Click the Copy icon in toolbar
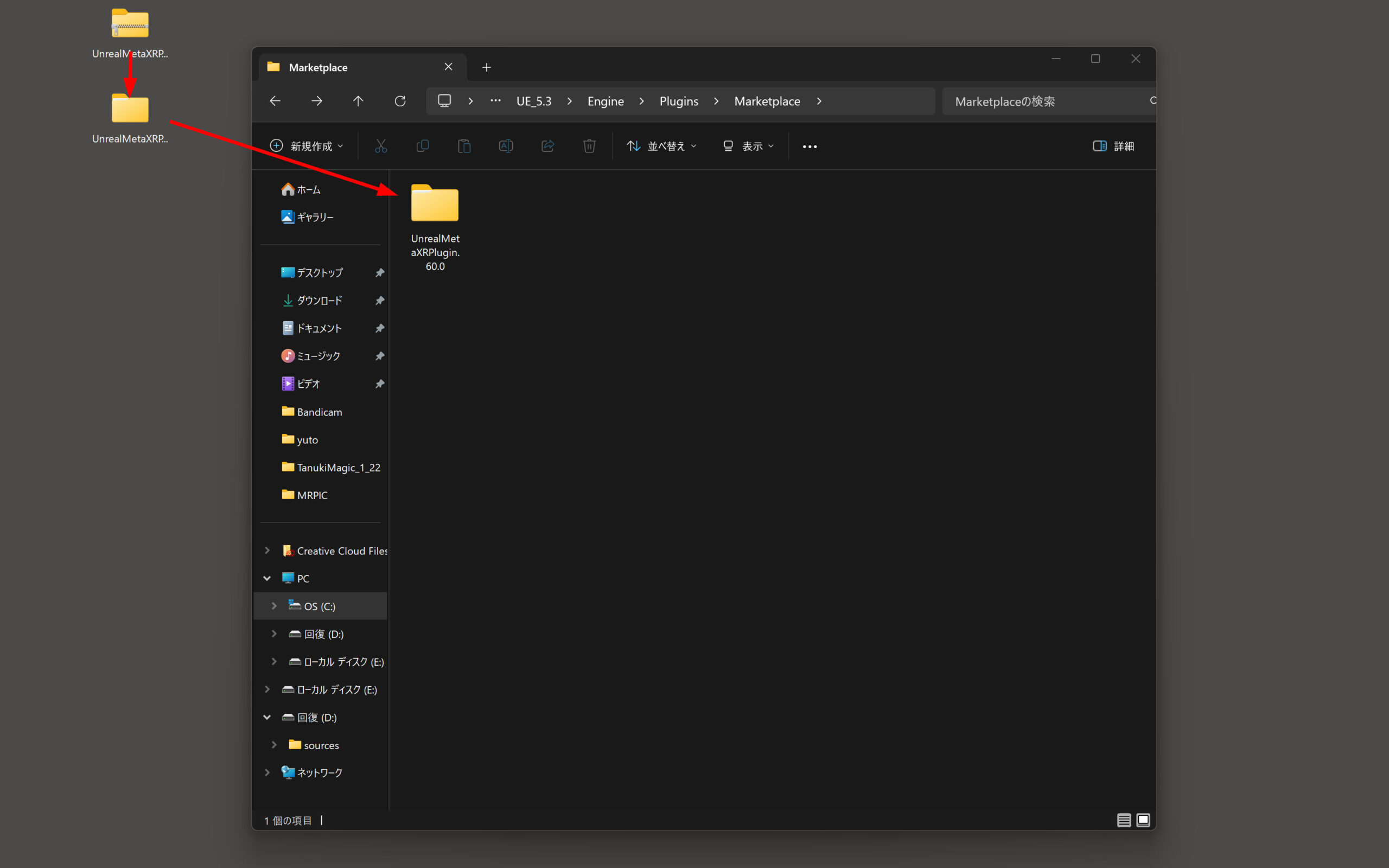The image size is (1389, 868). [x=423, y=146]
